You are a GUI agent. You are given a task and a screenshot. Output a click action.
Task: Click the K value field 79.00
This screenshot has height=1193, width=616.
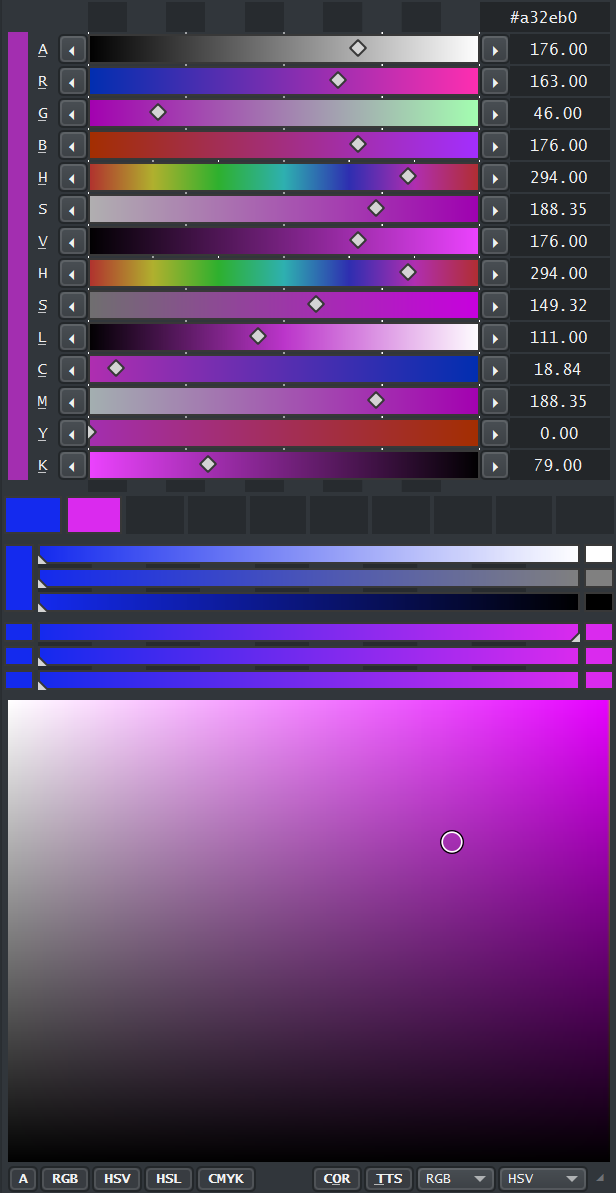[559, 465]
